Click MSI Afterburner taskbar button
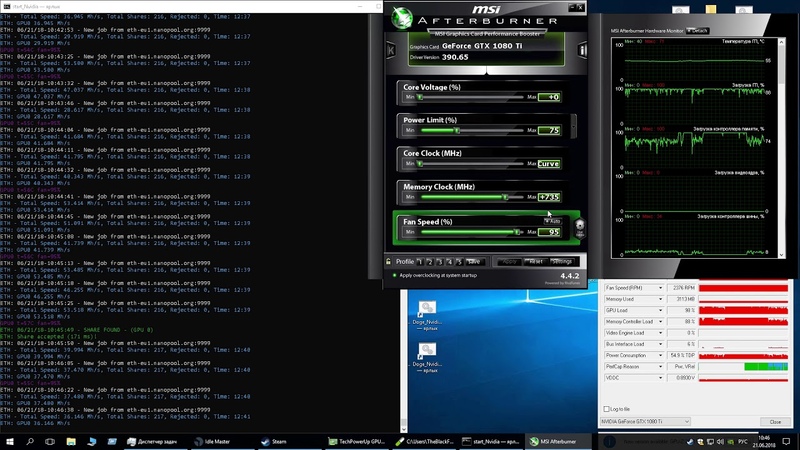 pos(558,441)
